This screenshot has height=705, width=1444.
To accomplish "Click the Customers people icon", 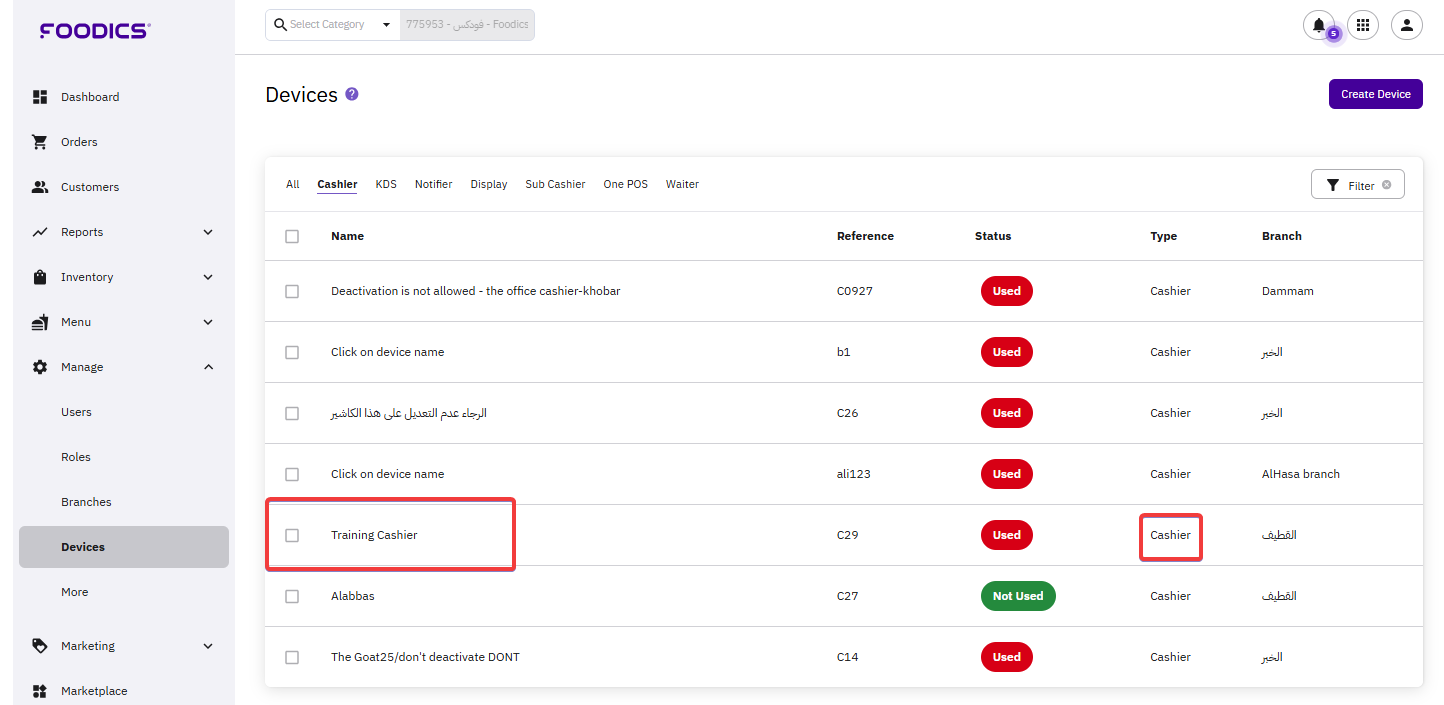I will pyautogui.click(x=40, y=187).
